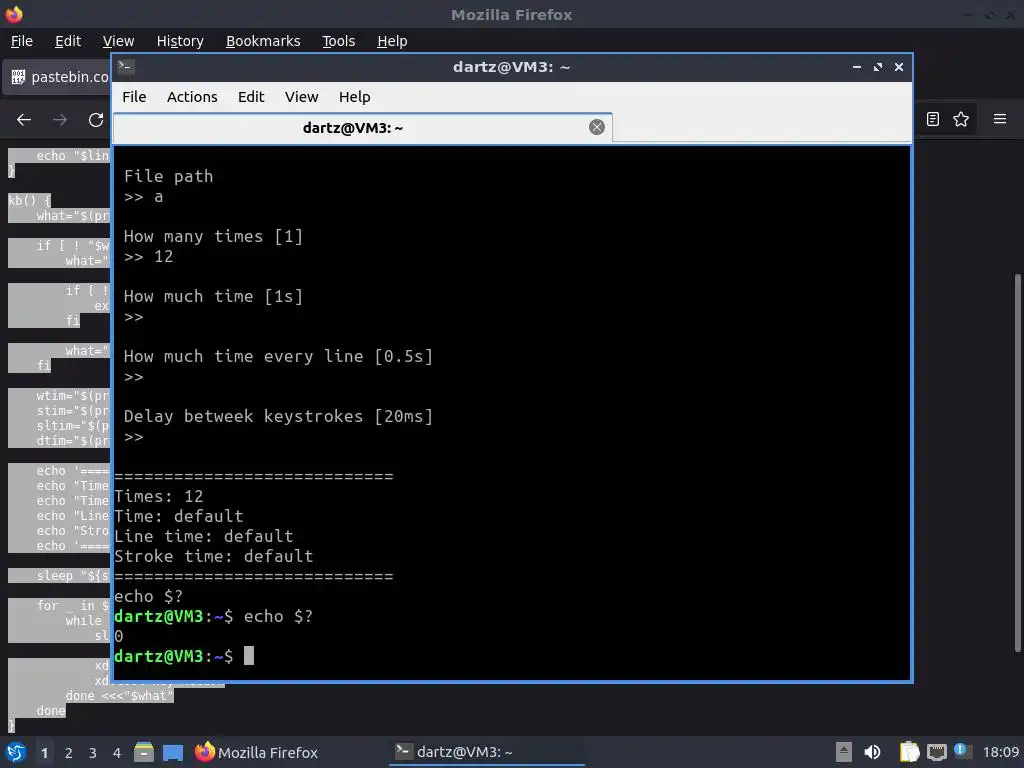
Task: Open Firefox View menu
Action: coord(118,41)
